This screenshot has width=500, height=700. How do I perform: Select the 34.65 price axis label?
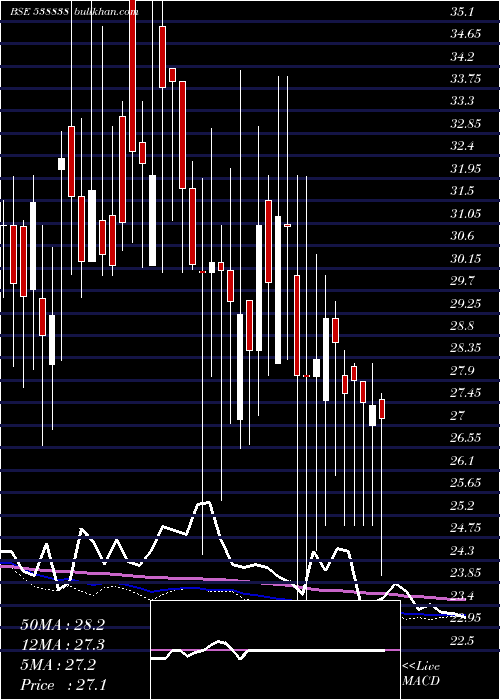(x=466, y=34)
